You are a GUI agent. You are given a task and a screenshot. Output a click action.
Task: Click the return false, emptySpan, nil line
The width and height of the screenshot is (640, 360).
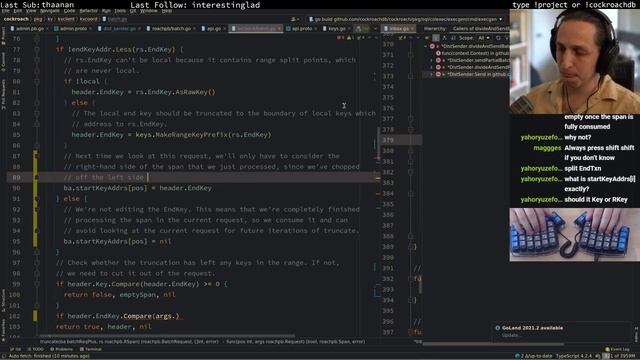pos(120,295)
